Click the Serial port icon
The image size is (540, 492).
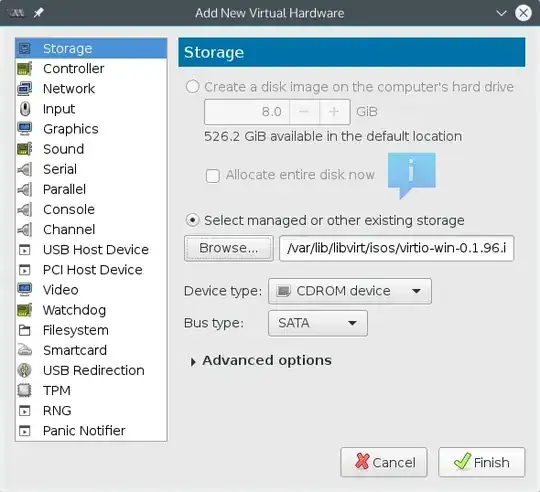click(24, 169)
